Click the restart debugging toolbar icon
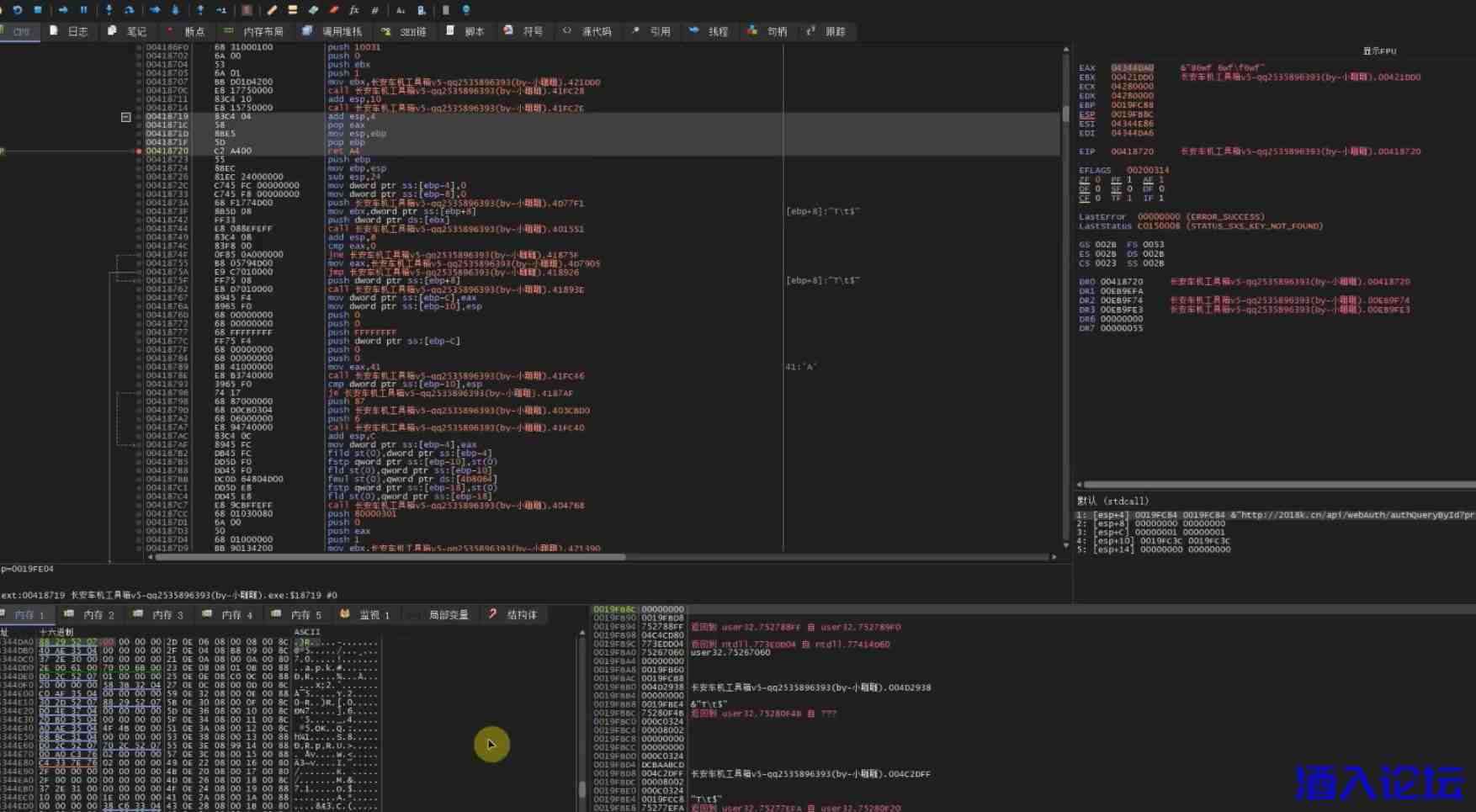Screen dimensions: 1476x812 pyautogui.click(x=17, y=10)
